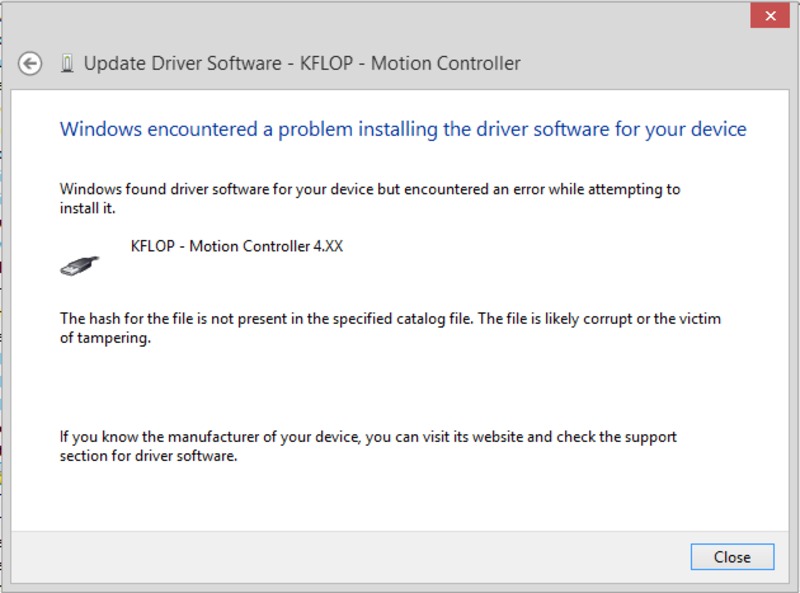
Task: Click the 'of tampering.' text line
Action: [x=105, y=338]
